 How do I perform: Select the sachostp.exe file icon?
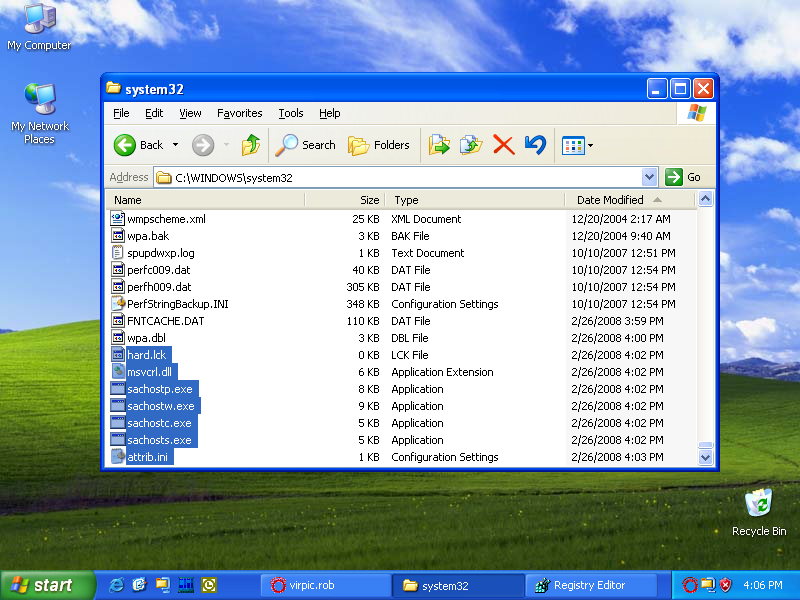click(x=117, y=389)
